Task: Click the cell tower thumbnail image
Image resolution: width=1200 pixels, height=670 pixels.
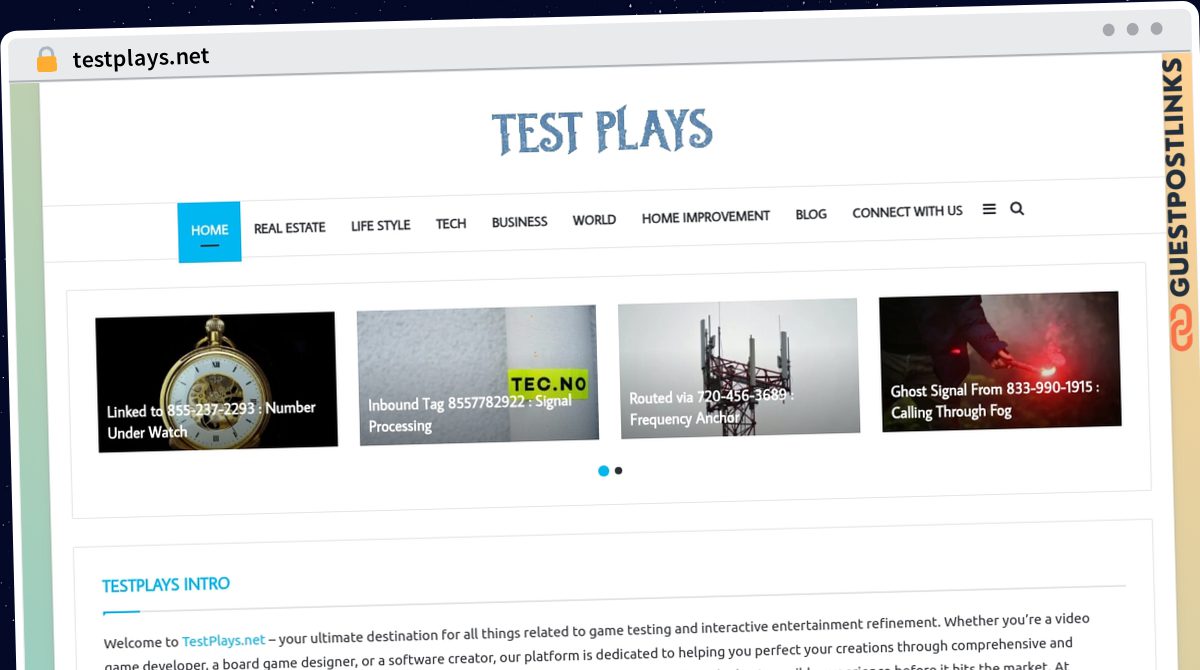Action: coord(739,367)
